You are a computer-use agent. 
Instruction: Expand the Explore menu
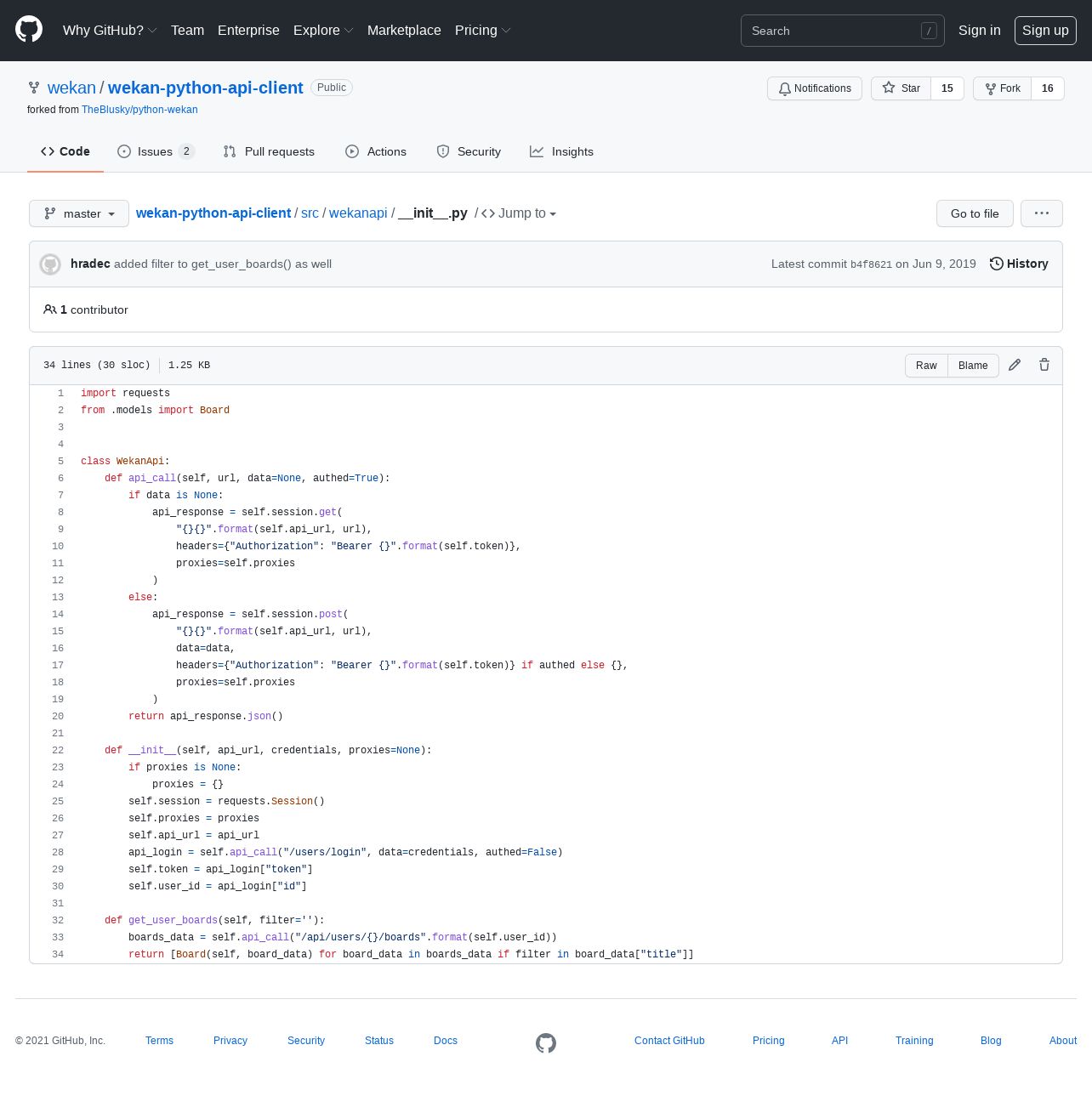(x=323, y=31)
